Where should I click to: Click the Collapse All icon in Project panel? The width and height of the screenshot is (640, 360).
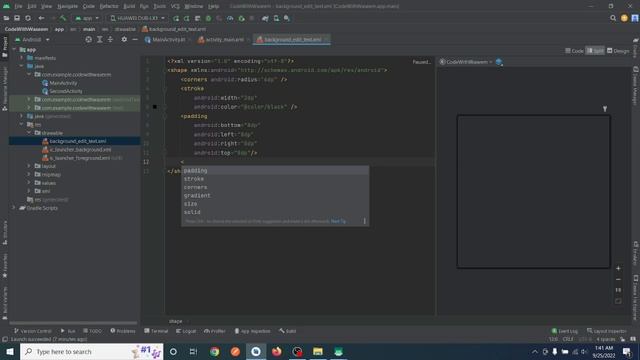(110, 39)
